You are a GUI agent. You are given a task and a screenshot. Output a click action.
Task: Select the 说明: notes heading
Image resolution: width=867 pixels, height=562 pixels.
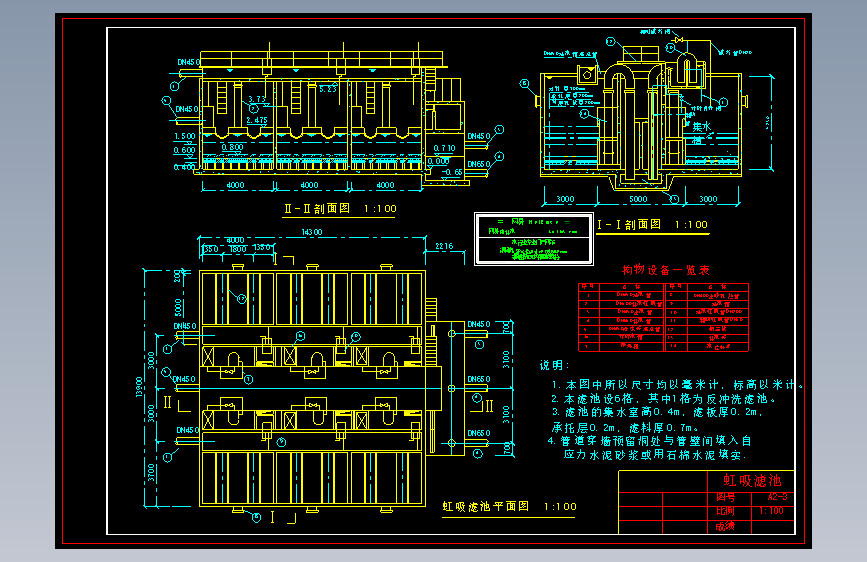coord(554,365)
